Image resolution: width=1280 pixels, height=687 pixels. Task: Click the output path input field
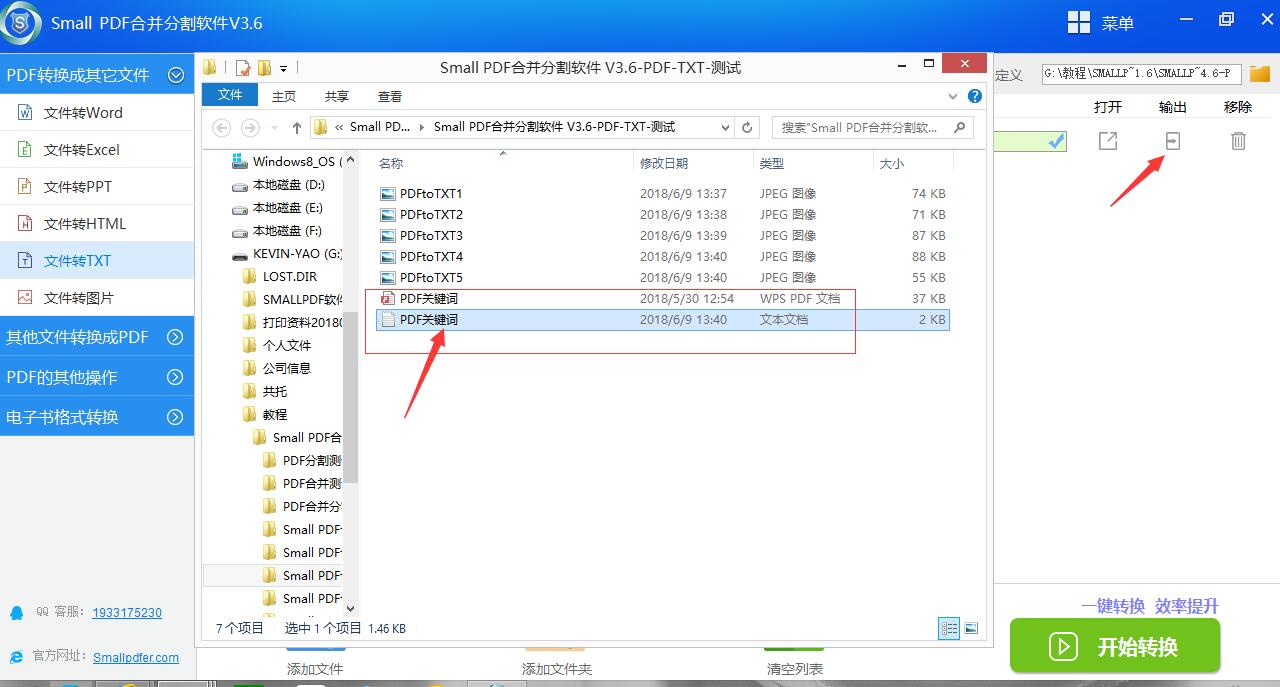click(x=1142, y=74)
